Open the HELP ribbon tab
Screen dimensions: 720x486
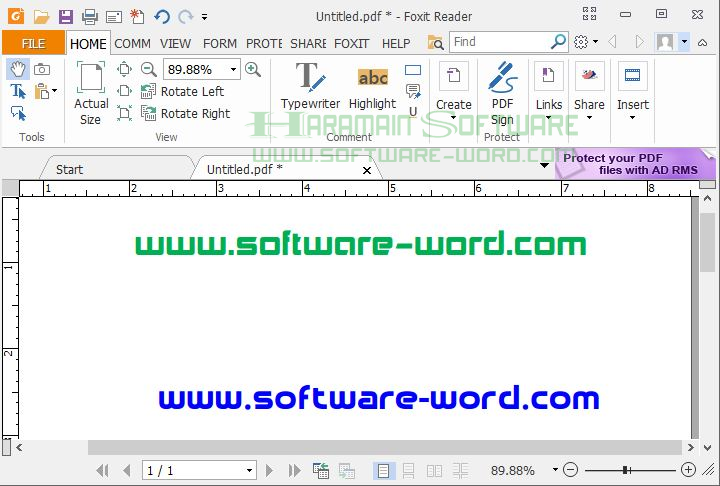point(396,44)
